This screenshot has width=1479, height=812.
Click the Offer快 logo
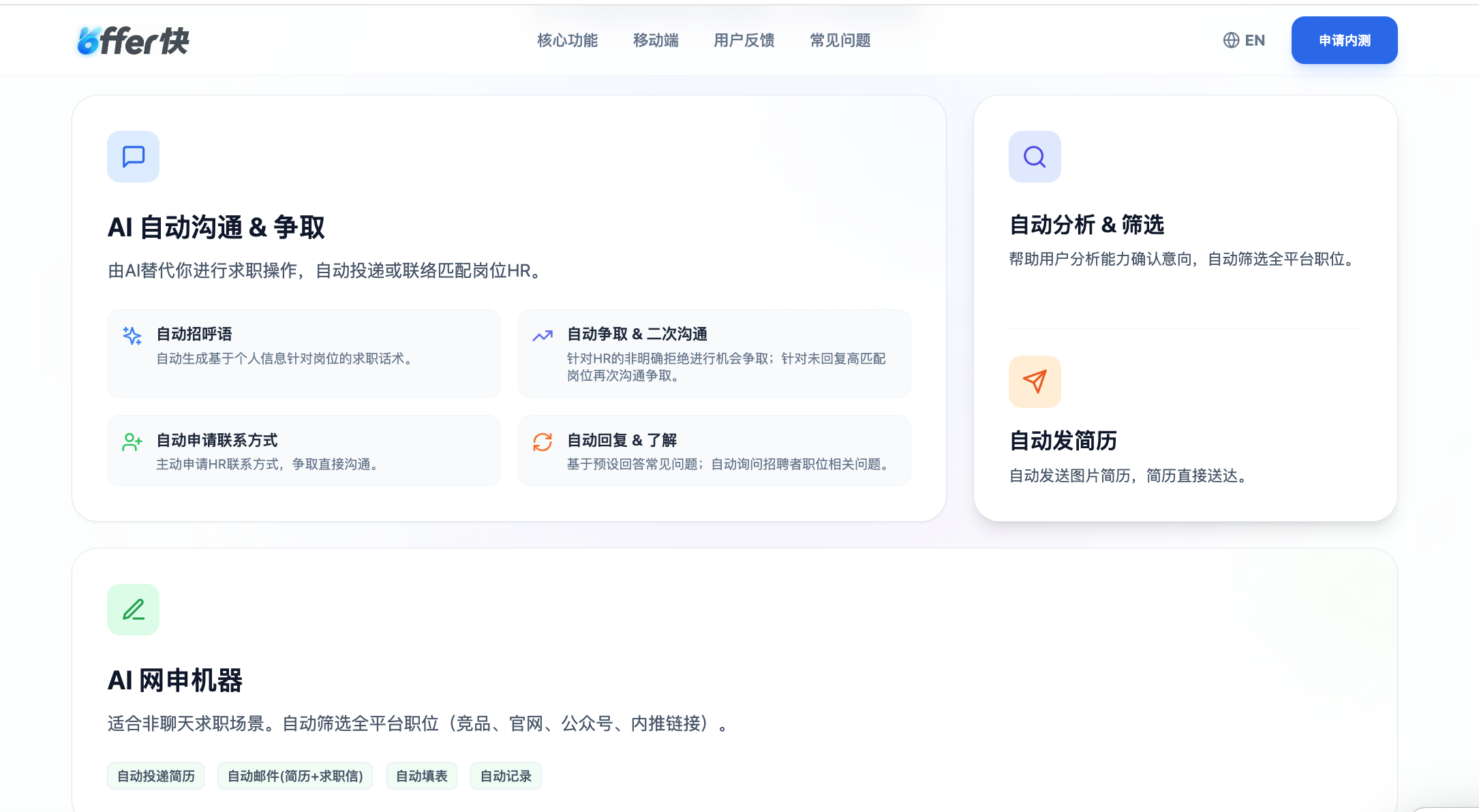[x=133, y=41]
